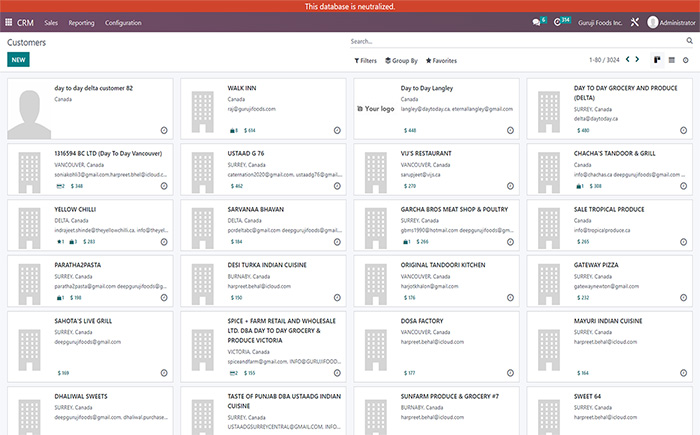700x435 pixels.
Task: Click sales total $ 232 on GATEWAY PIZZA
Action: [x=583, y=297]
